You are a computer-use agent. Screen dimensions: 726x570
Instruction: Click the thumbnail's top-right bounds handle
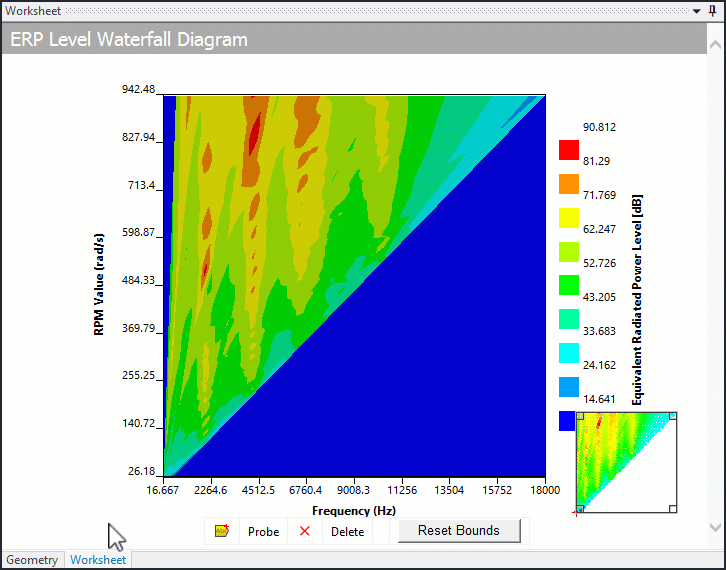click(x=673, y=416)
